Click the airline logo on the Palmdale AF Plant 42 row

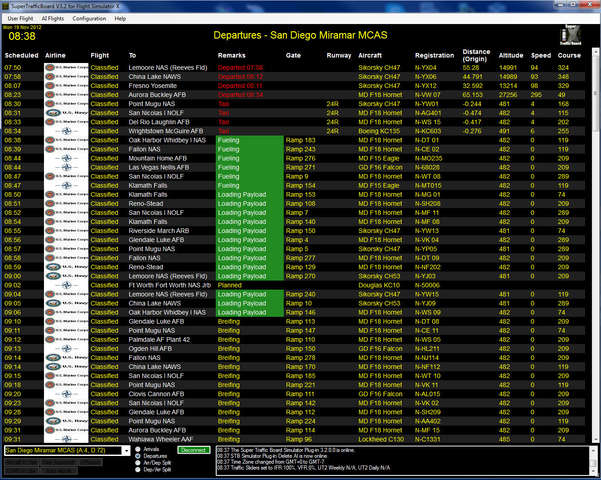pyautogui.click(x=66, y=340)
